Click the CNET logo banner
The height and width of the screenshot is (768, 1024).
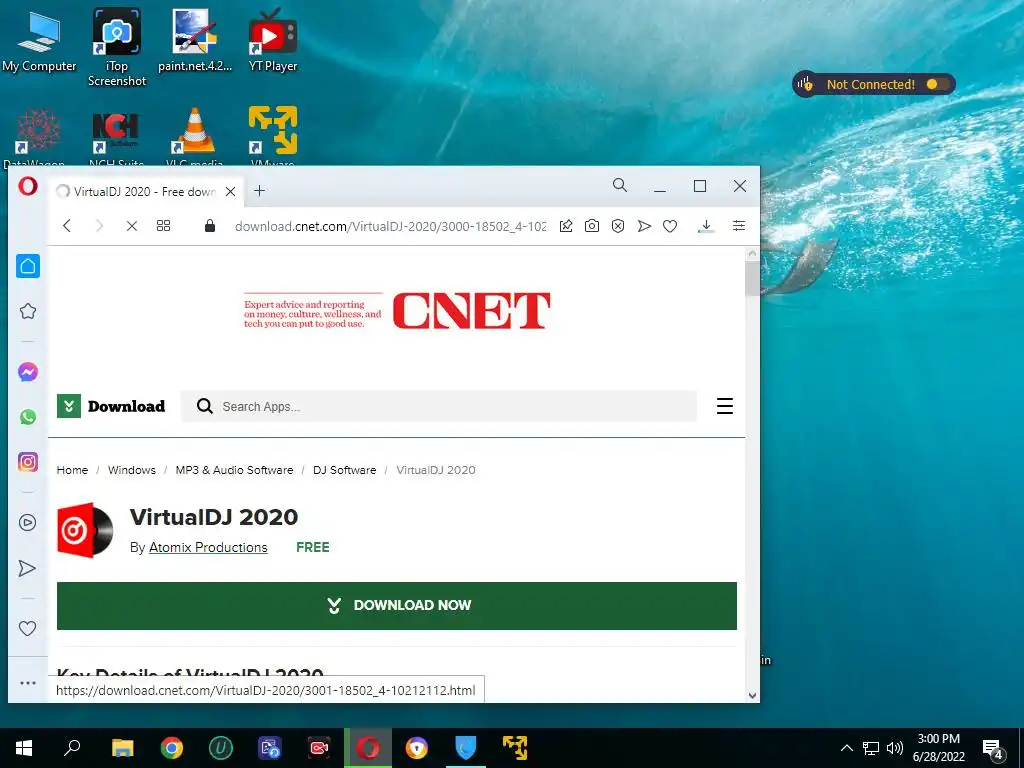[x=397, y=311]
